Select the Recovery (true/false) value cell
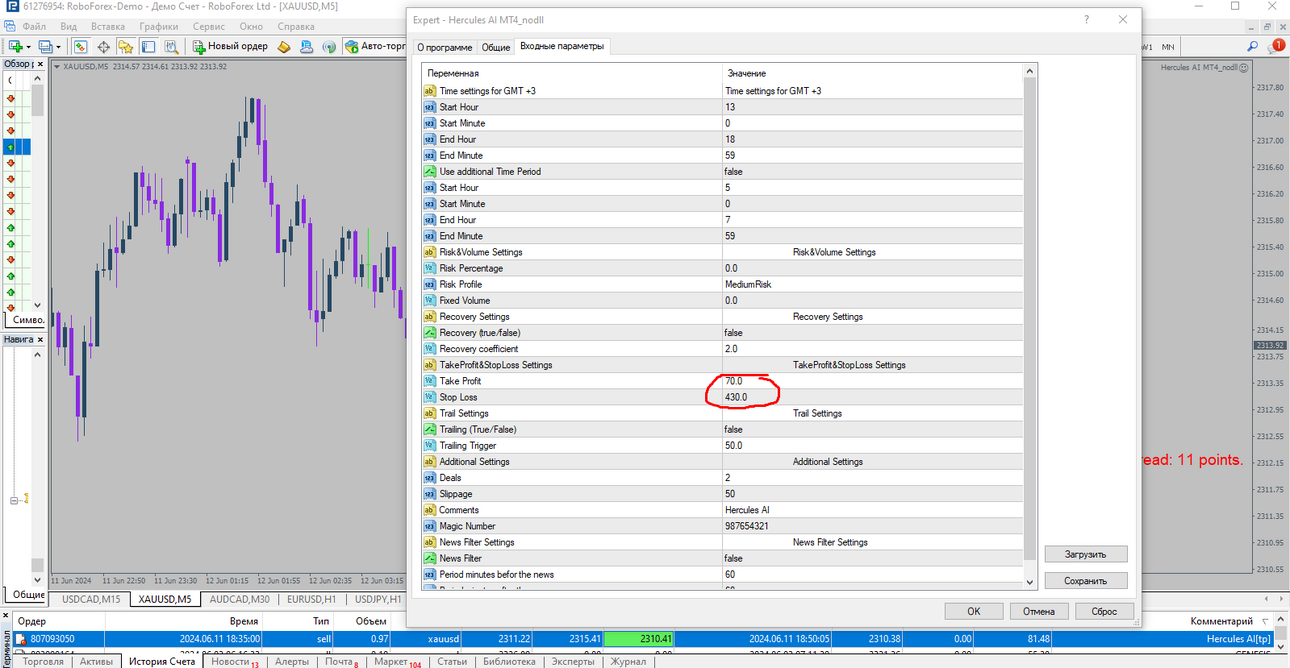The width and height of the screenshot is (1290, 668). click(x=872, y=333)
